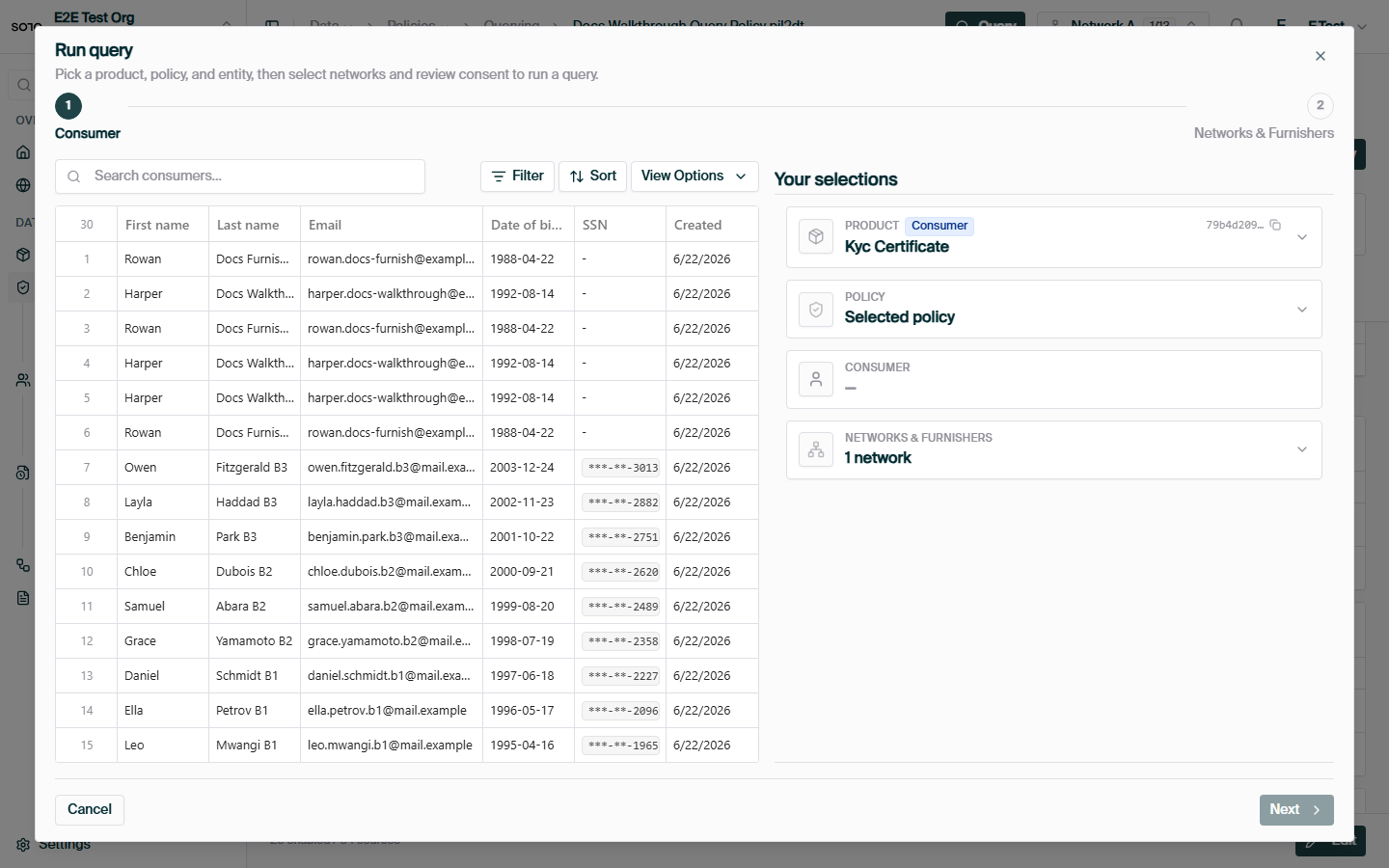Click the Kyc Certificate product cube icon

pyautogui.click(x=816, y=236)
